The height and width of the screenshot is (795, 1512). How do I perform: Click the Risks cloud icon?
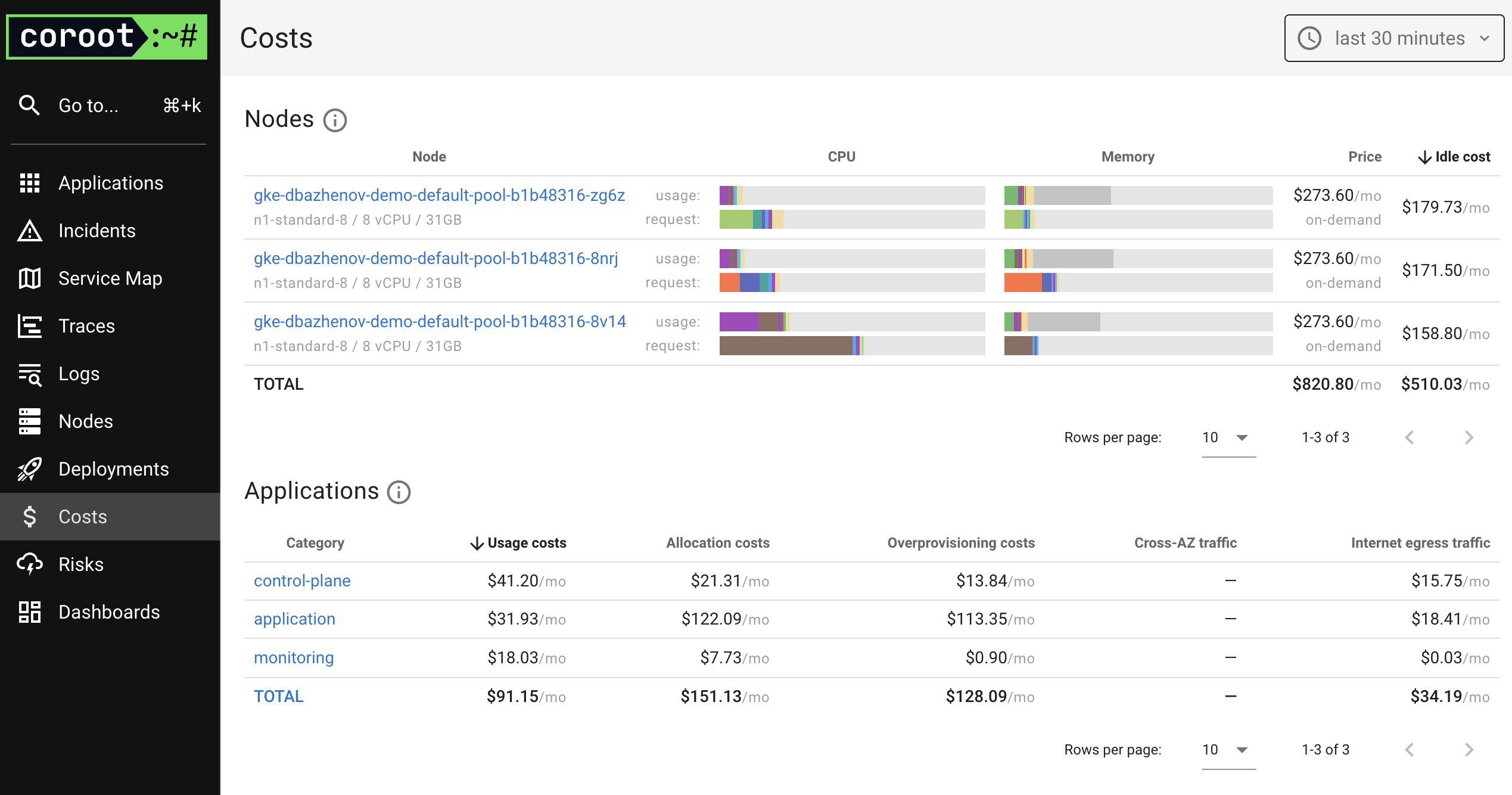pos(29,564)
